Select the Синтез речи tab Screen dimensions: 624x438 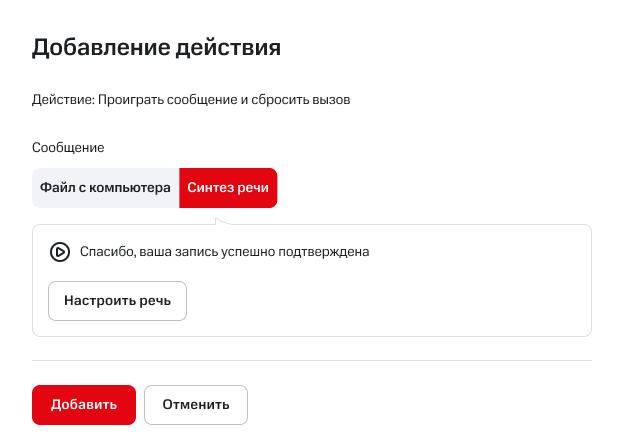[x=228, y=188]
